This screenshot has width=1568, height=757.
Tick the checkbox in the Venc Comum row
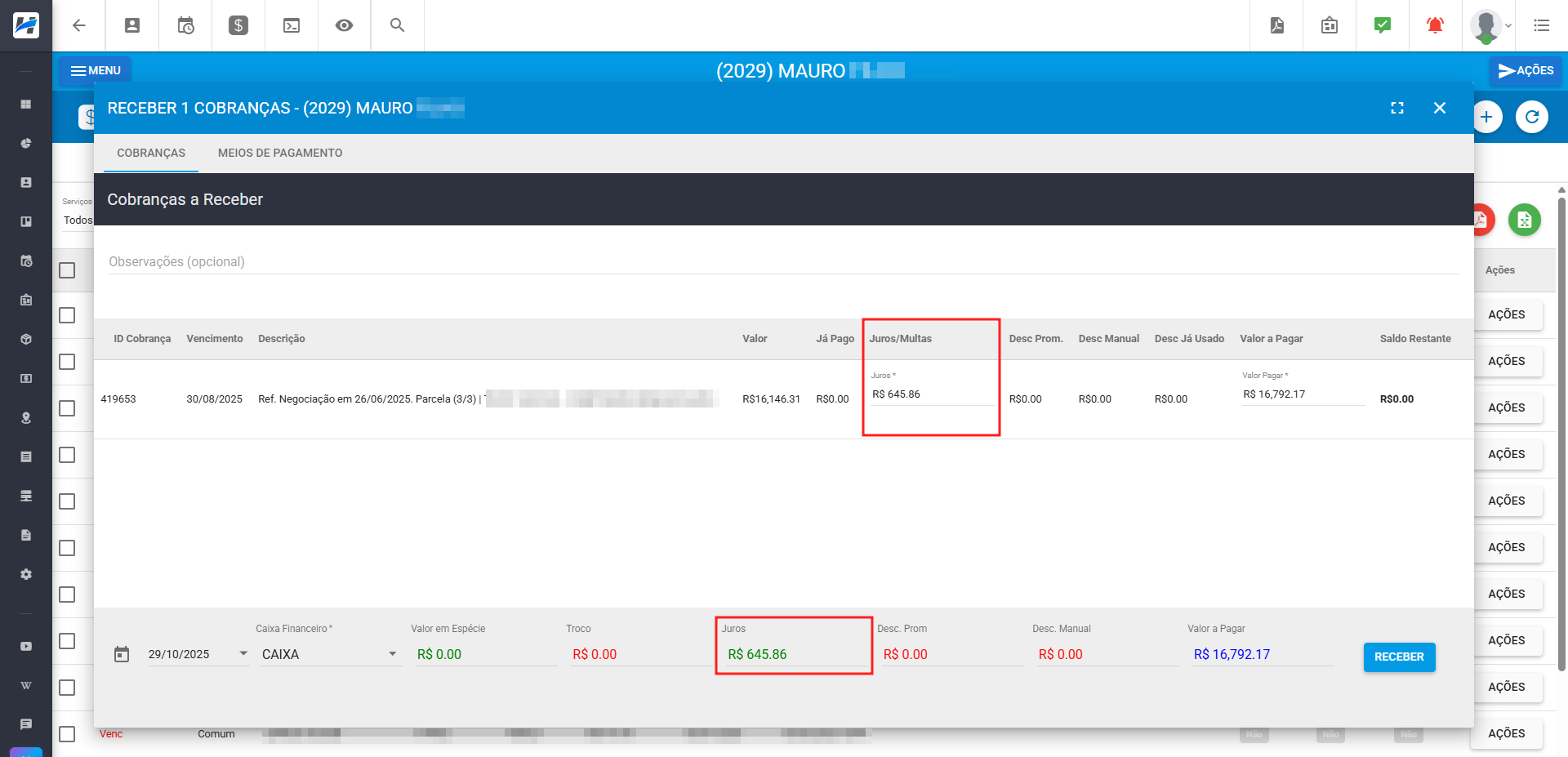pyautogui.click(x=67, y=734)
